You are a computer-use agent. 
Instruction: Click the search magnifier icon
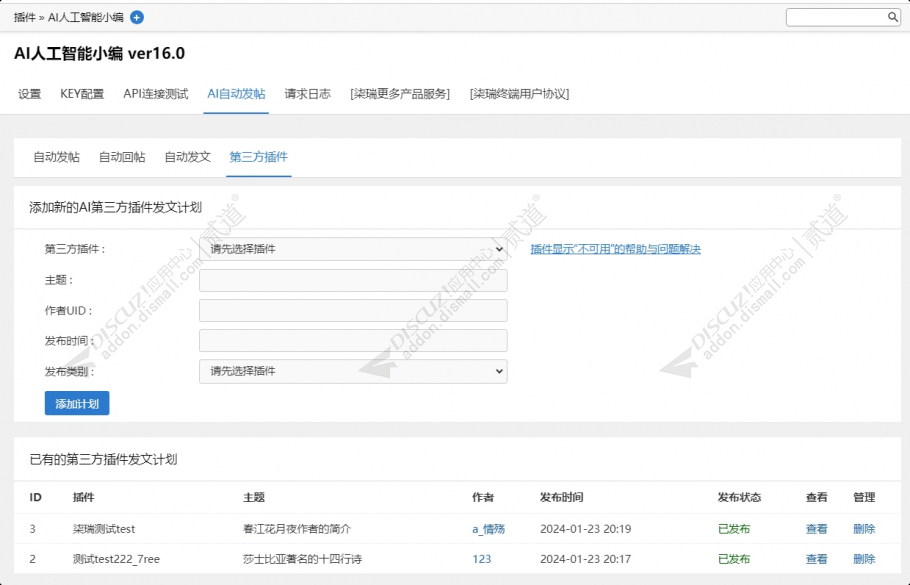tap(893, 17)
